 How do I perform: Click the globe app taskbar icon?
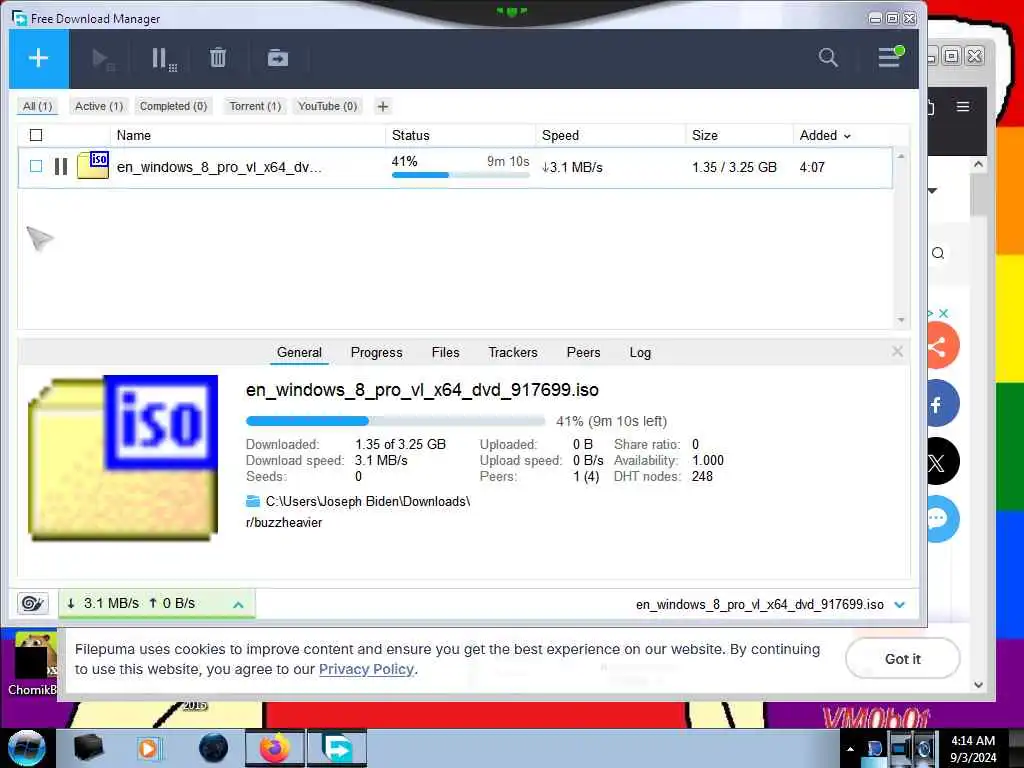pyautogui.click(x=213, y=748)
